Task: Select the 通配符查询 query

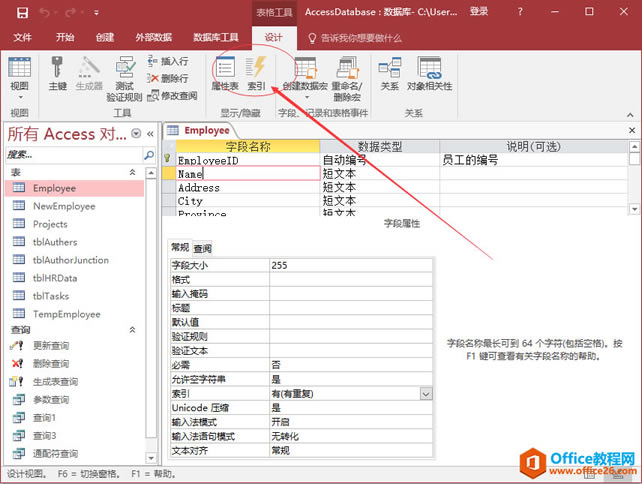Action: (x=75, y=454)
